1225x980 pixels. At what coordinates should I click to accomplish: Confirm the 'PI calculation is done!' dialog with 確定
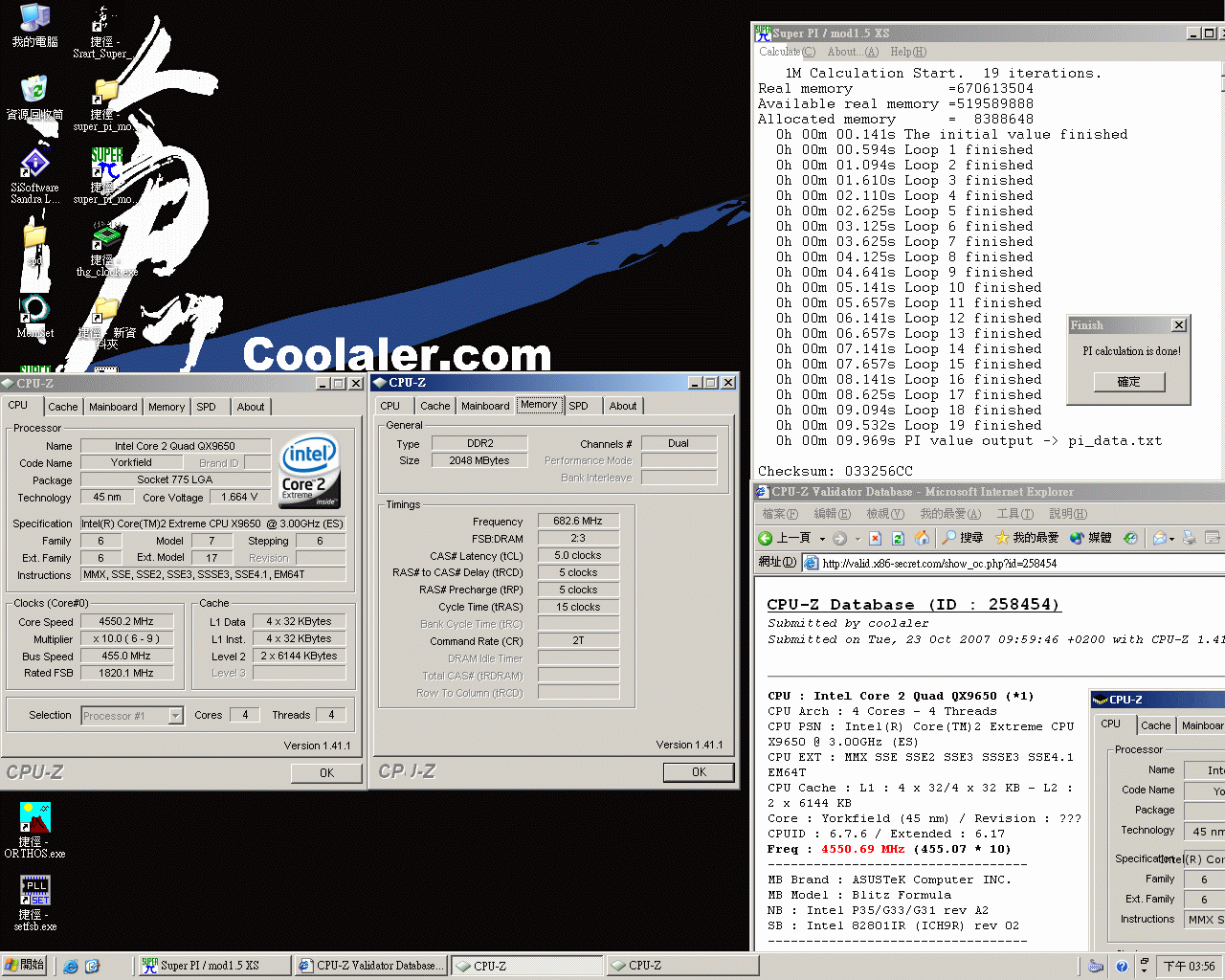tap(1129, 382)
